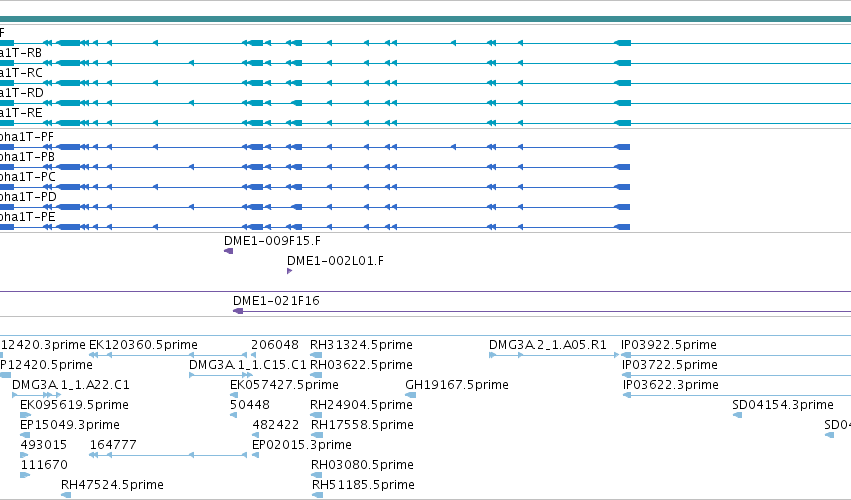The image size is (851, 500).
Task: Click the EK095619.5prime arrow glyph
Action: 26,415
